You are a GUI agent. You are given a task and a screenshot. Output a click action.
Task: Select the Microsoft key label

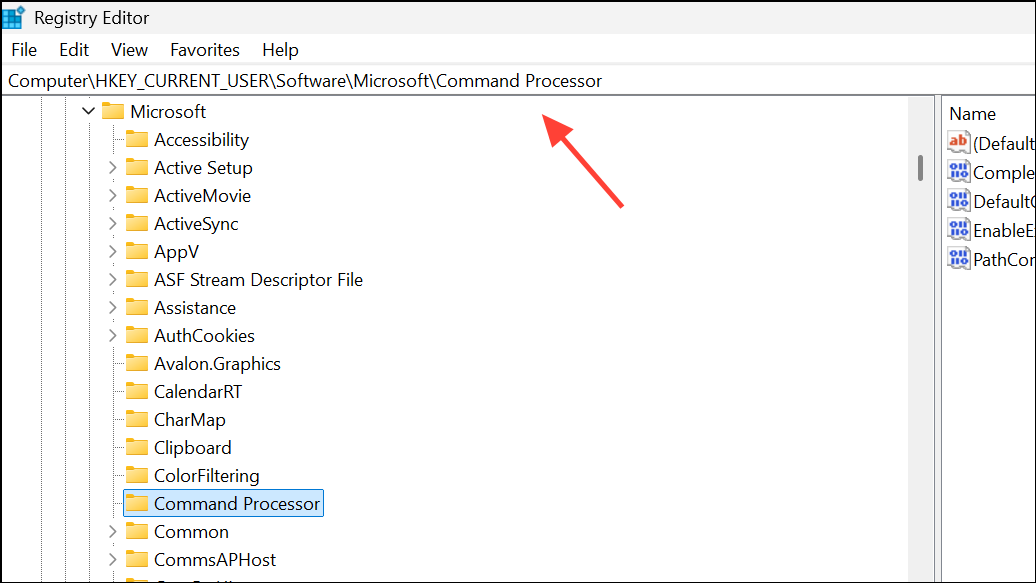pos(168,112)
